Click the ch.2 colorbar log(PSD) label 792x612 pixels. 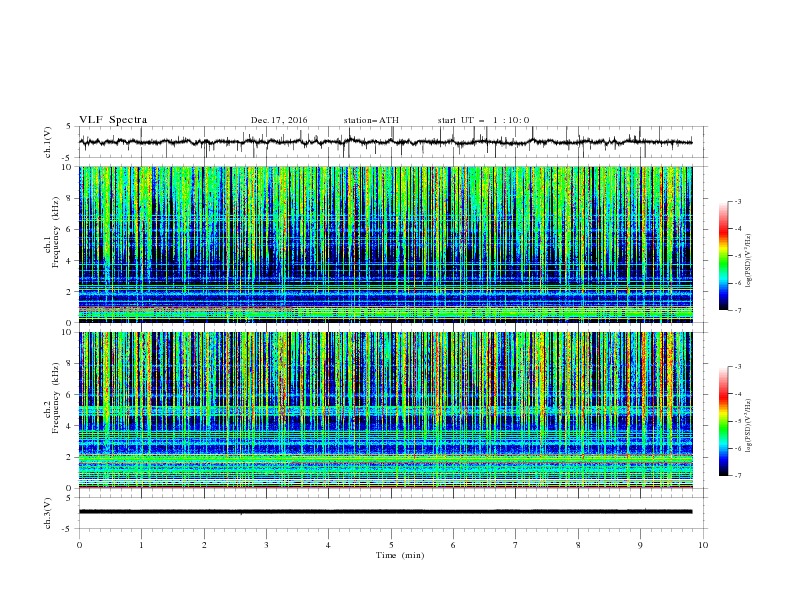(x=749, y=425)
